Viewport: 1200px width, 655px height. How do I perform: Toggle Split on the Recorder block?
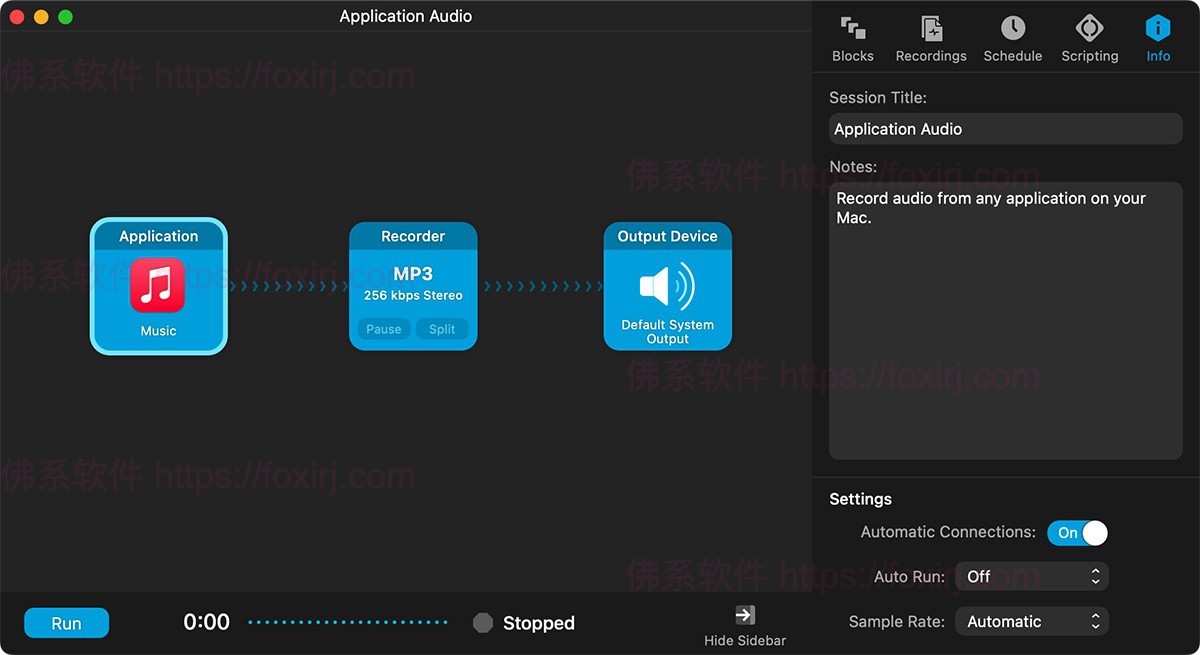point(443,328)
